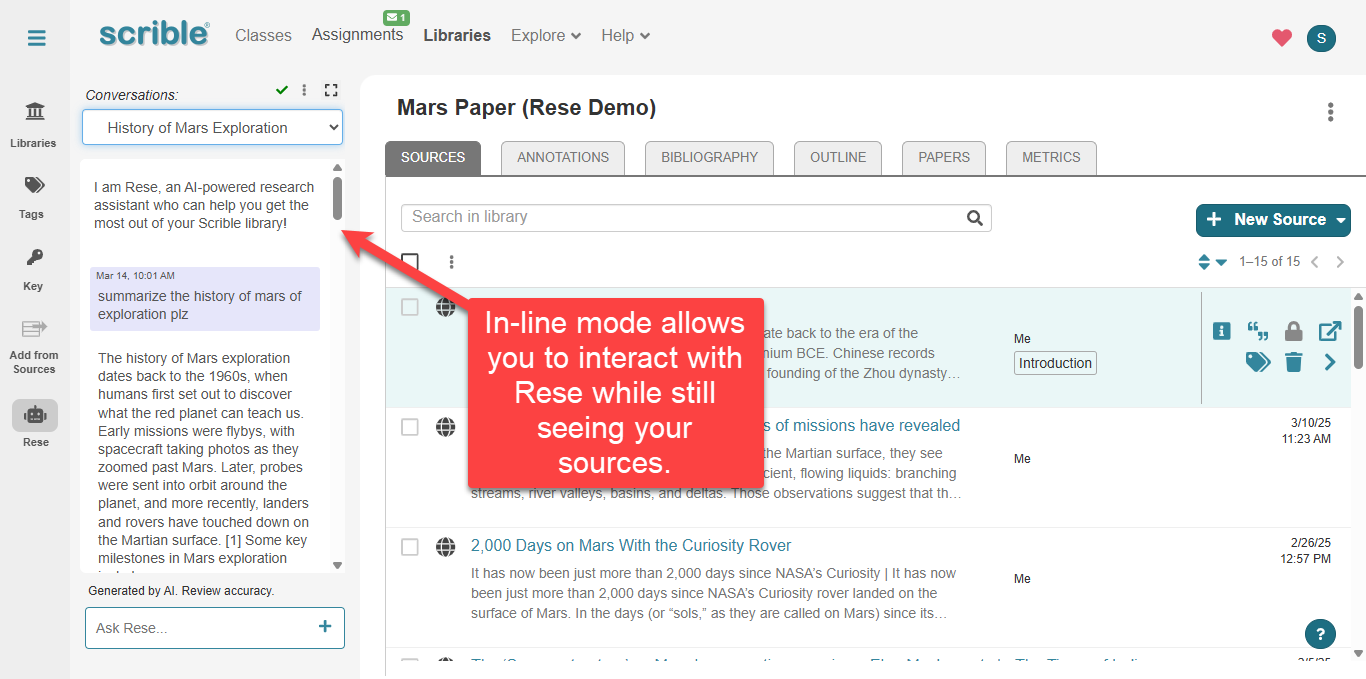This screenshot has height=679, width=1366.
Task: Open Key in the left sidebar
Action: pos(34,269)
